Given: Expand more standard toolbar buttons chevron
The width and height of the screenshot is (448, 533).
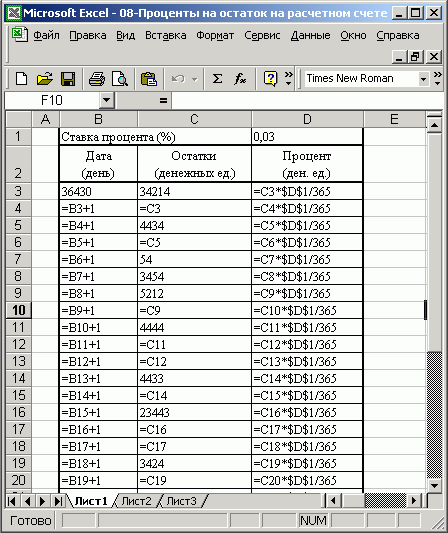Looking at the screenshot, I should (x=289, y=79).
